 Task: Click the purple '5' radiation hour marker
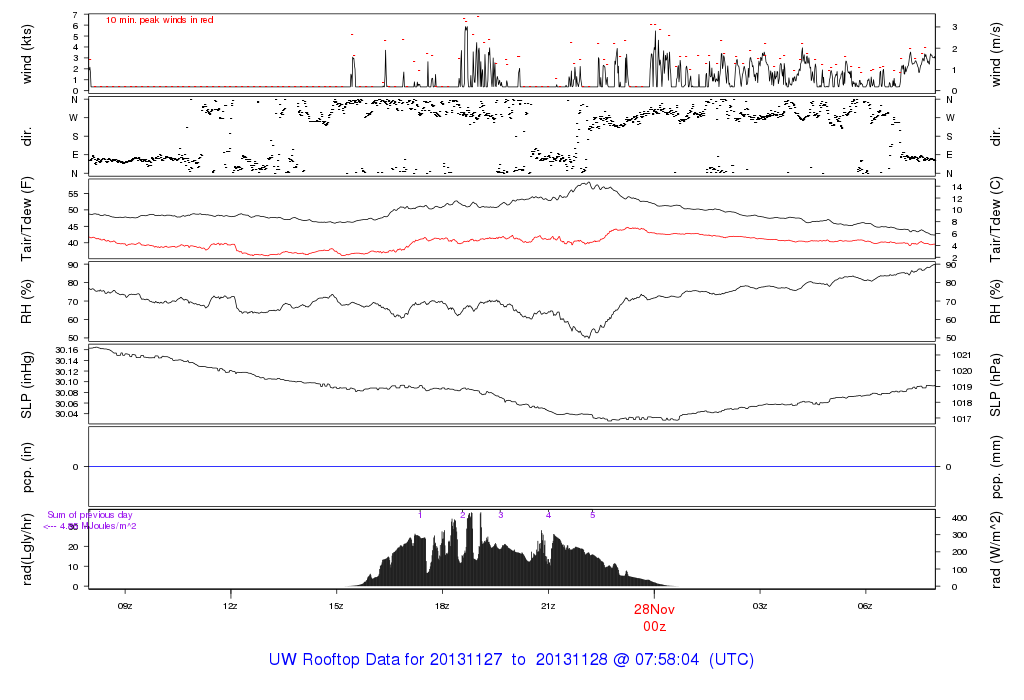(593, 515)
